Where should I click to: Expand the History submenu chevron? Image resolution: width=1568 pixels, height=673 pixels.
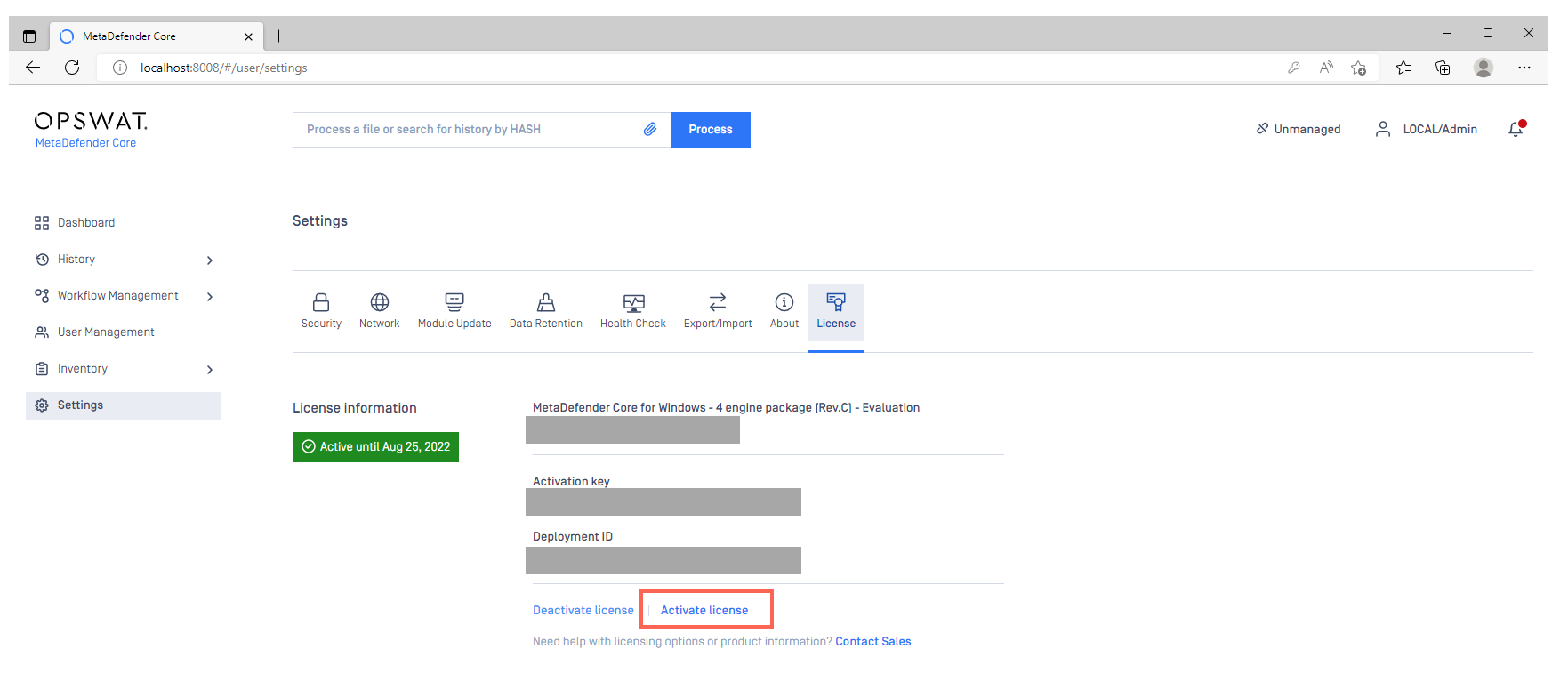pos(210,260)
